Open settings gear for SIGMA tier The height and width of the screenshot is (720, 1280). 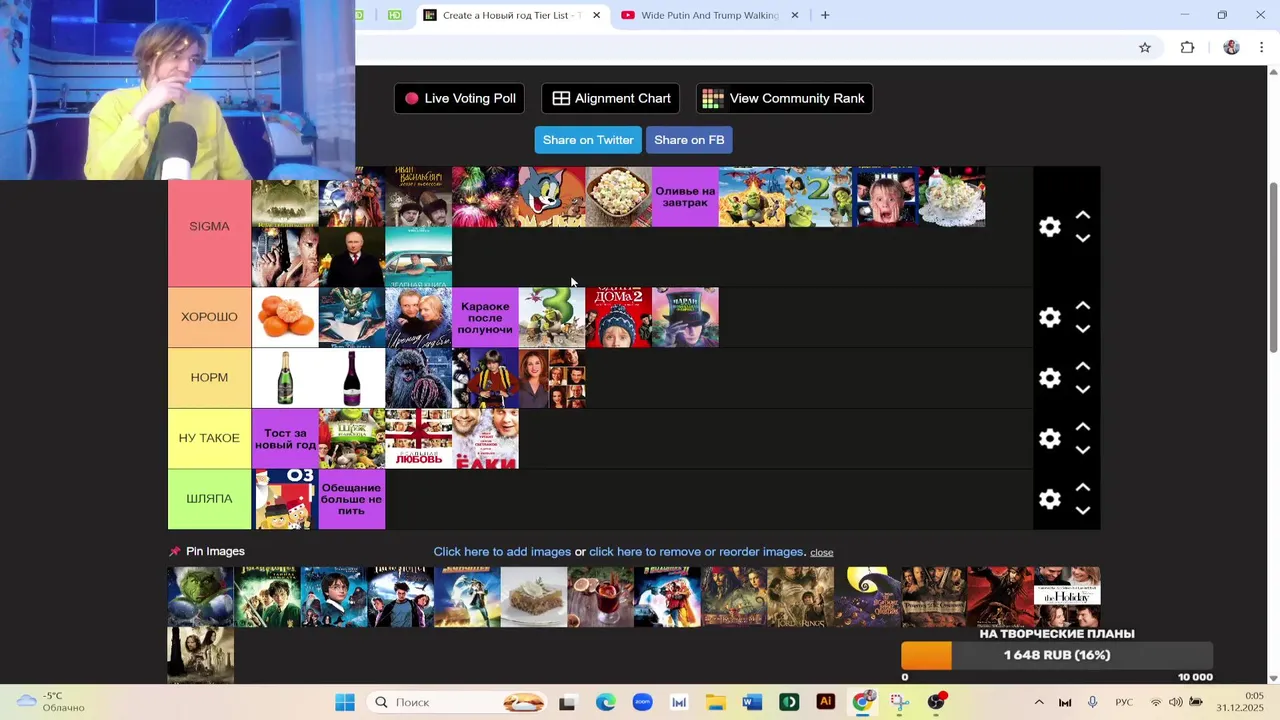click(x=1049, y=227)
